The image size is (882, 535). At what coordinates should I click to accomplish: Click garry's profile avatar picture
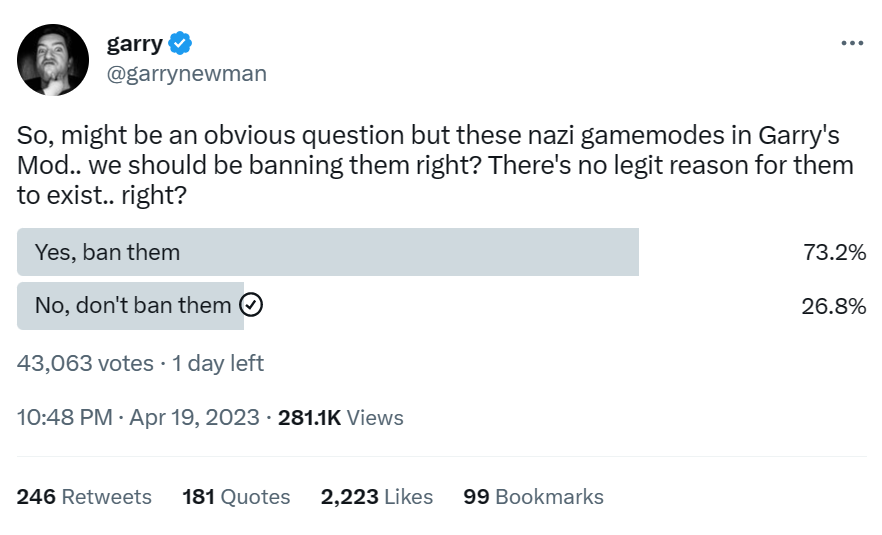pyautogui.click(x=52, y=60)
